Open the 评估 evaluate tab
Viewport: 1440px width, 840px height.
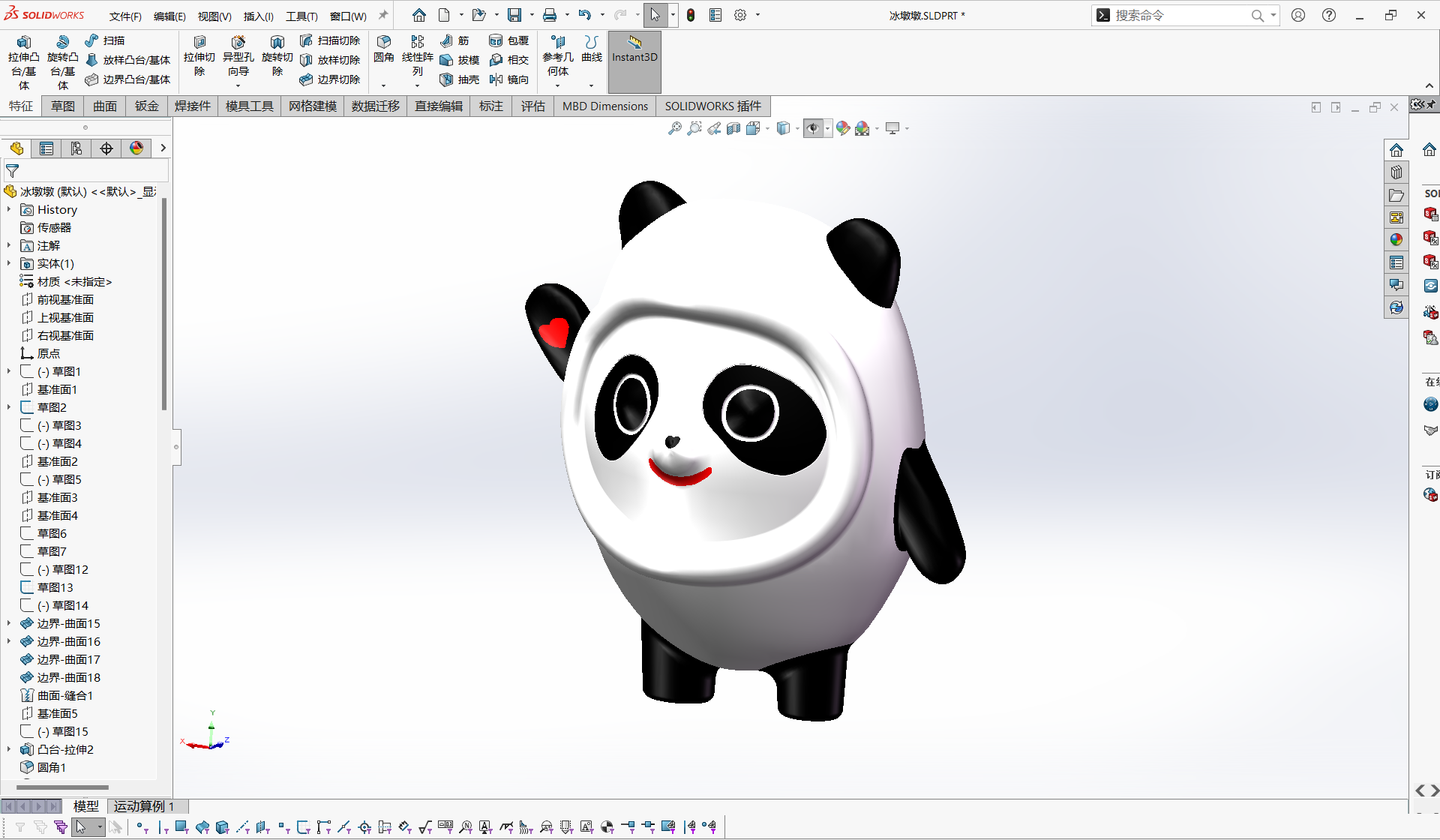(x=533, y=106)
